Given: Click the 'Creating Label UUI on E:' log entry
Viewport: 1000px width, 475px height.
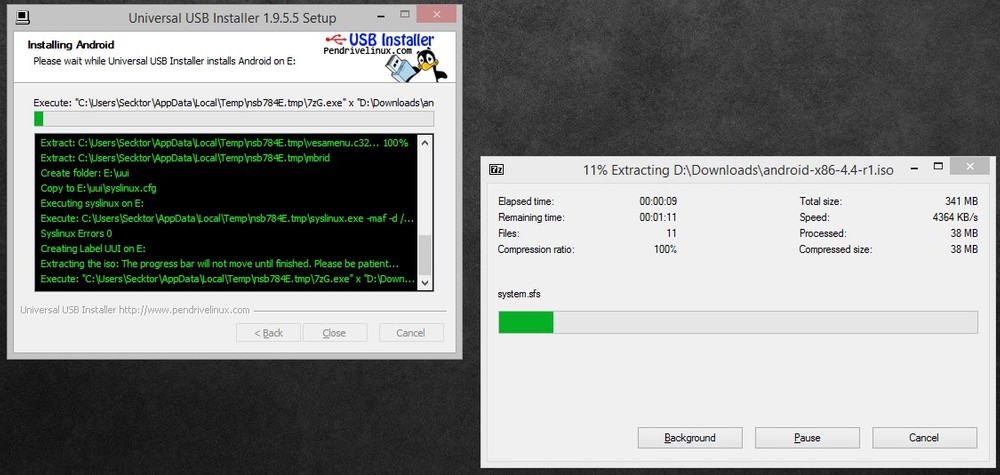Looking at the screenshot, I should (x=94, y=248).
